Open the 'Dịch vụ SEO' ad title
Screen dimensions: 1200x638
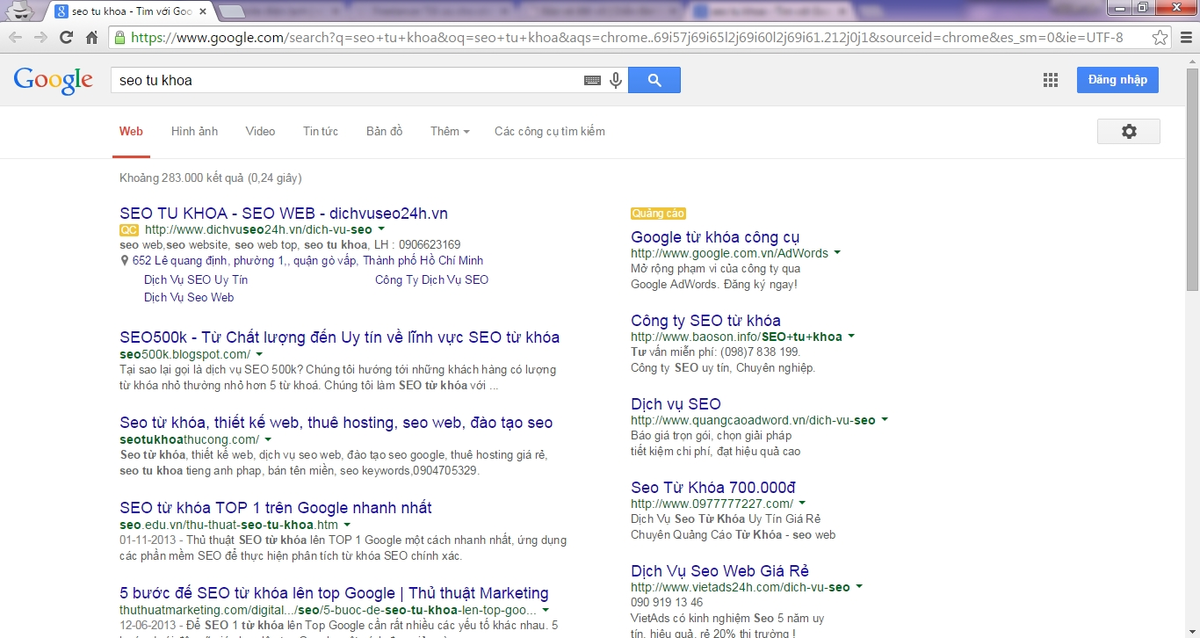coord(676,404)
